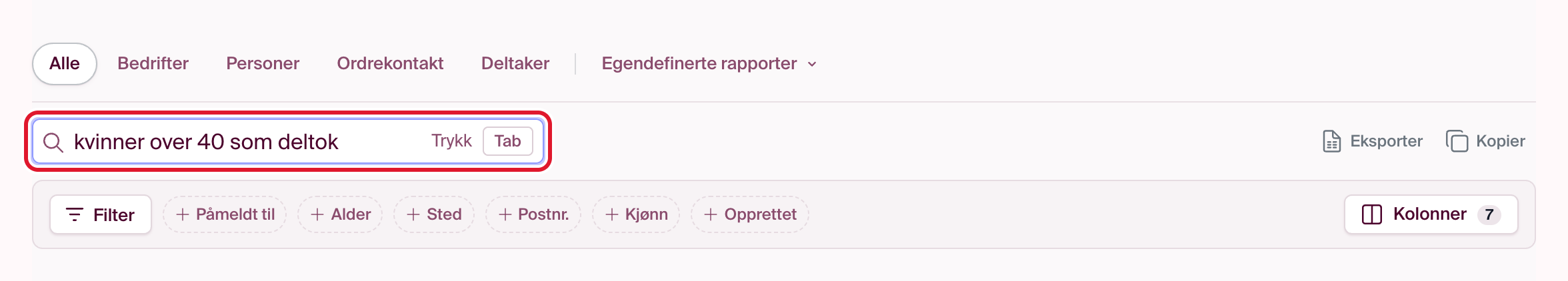This screenshot has width=1568, height=281.
Task: Add the Sted filter chip
Action: [x=434, y=214]
